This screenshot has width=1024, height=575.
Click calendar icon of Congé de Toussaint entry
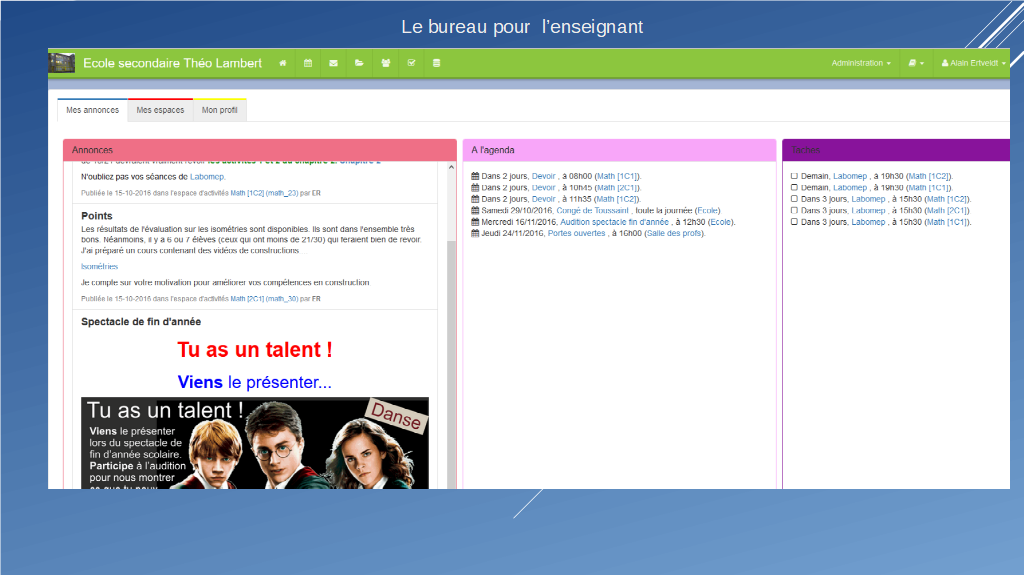coord(475,210)
